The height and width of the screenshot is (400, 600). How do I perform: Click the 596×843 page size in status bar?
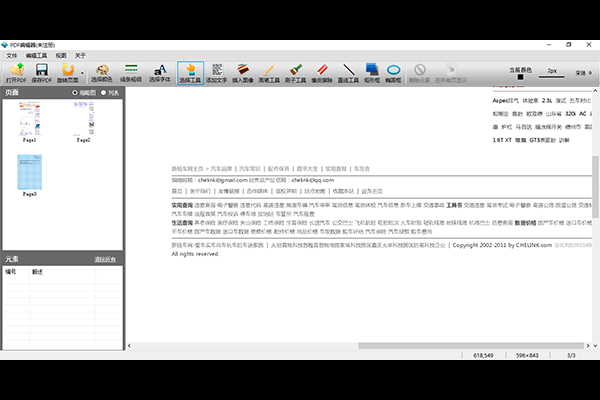(527, 356)
